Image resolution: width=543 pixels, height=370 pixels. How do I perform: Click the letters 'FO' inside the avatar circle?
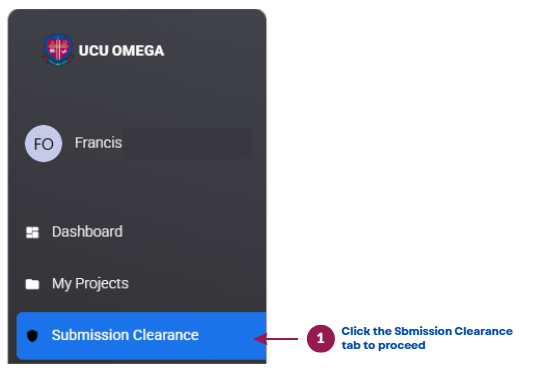43,144
